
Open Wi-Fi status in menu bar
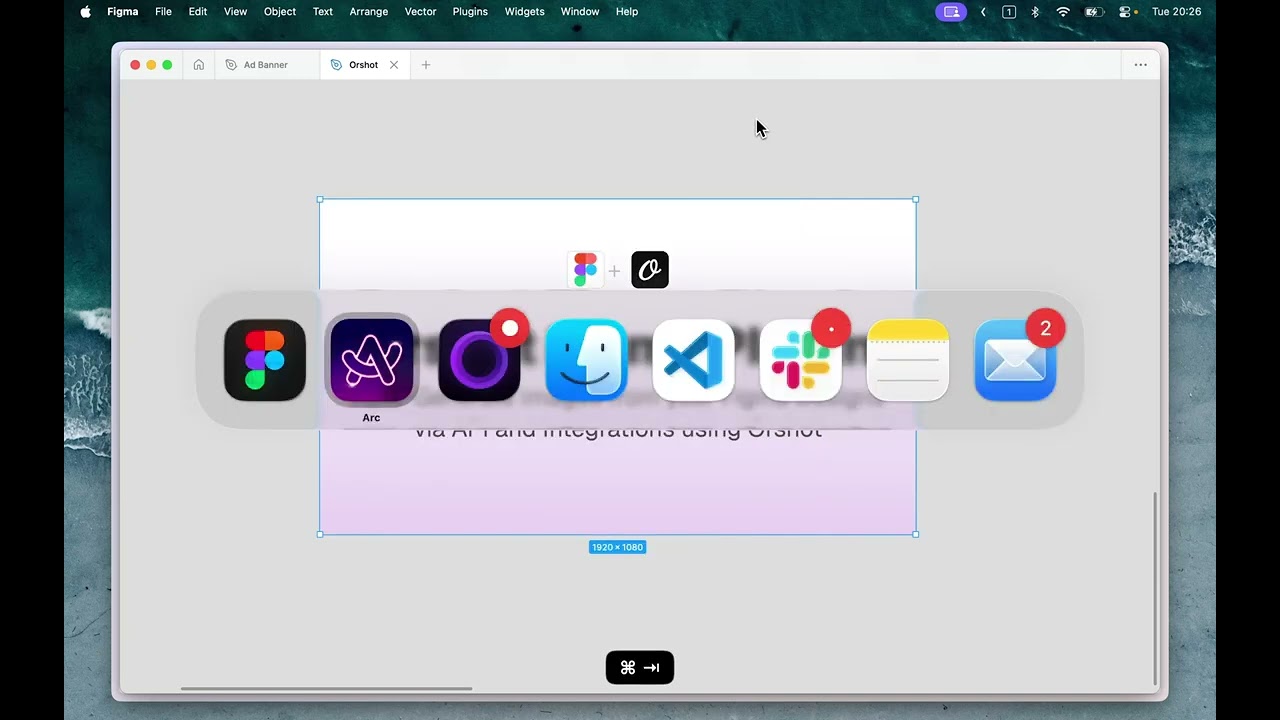pyautogui.click(x=1063, y=12)
